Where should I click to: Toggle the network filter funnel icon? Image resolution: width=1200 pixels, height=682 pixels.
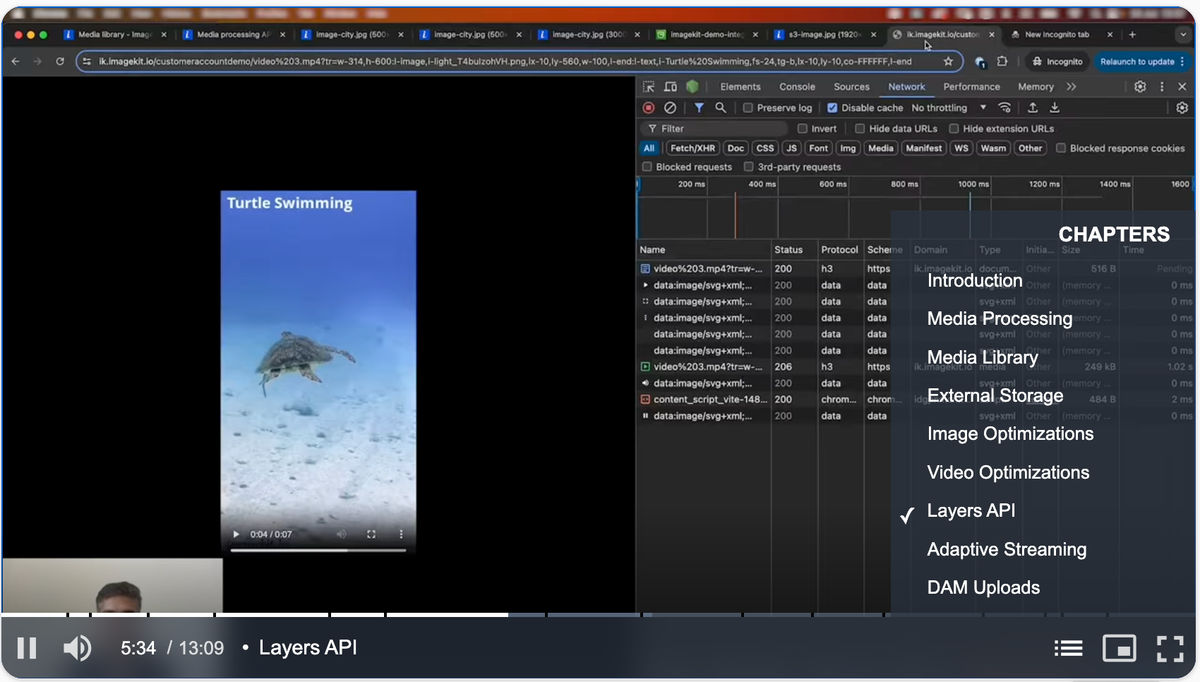699,108
